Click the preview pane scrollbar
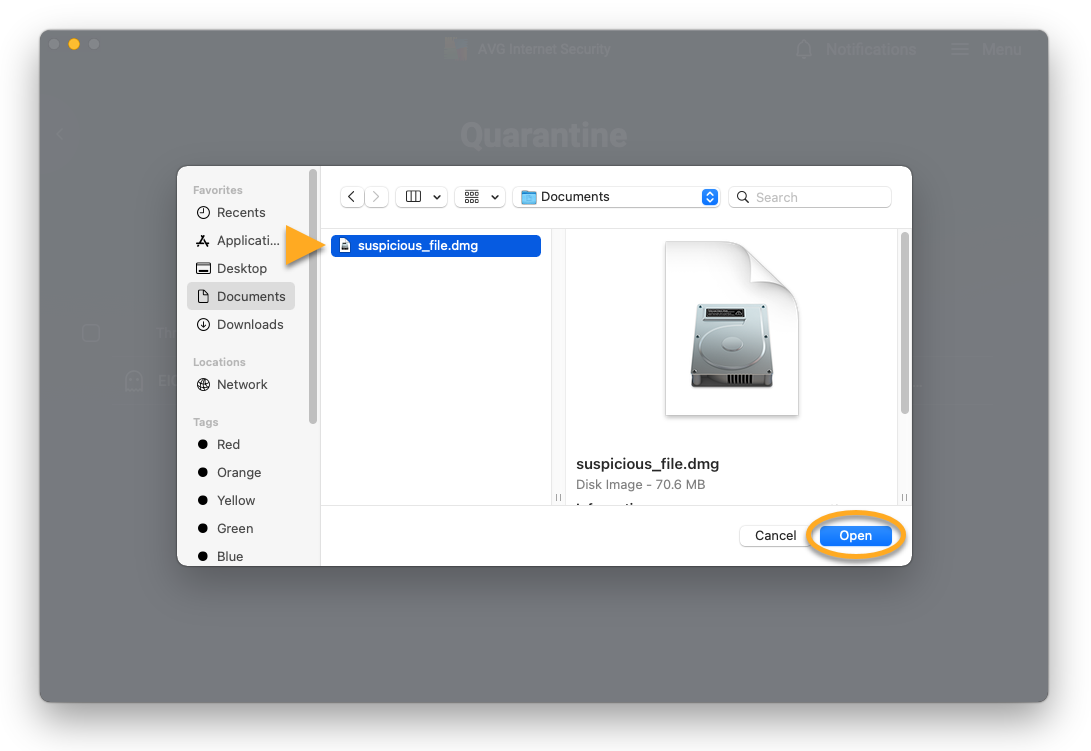The width and height of the screenshot is (1091, 751). (905, 323)
